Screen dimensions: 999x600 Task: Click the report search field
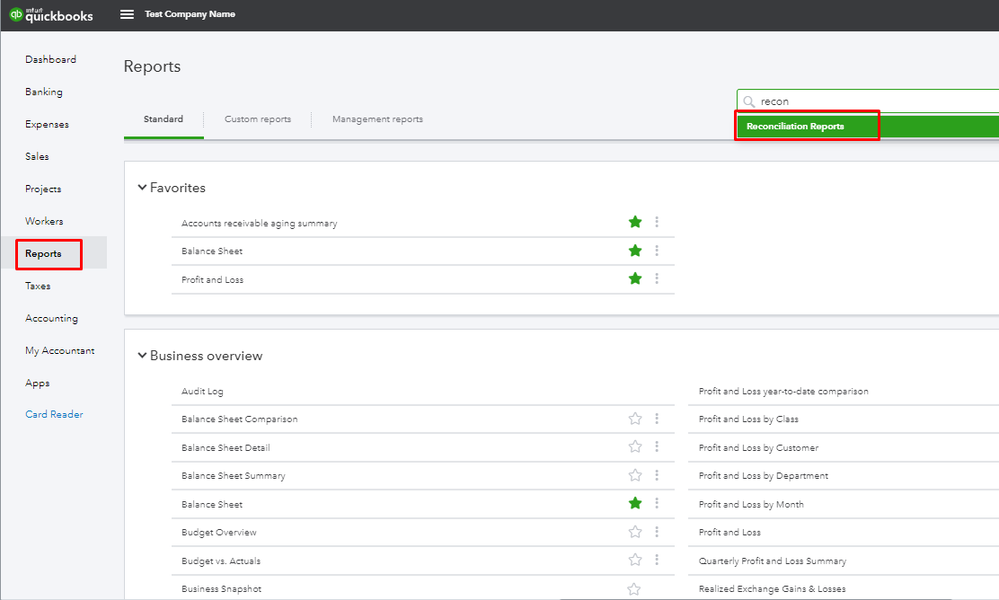[x=870, y=101]
